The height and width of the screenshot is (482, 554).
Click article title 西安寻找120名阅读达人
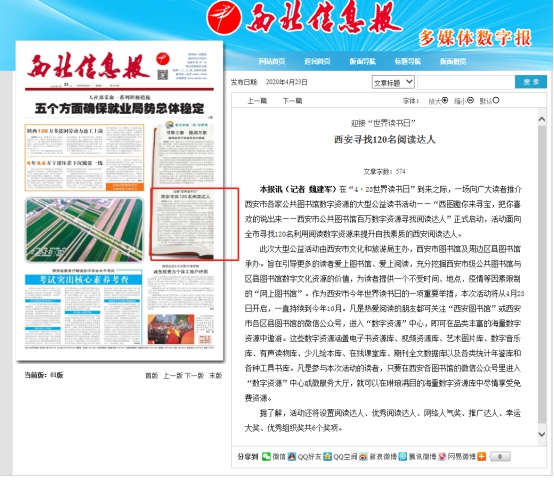tap(385, 140)
